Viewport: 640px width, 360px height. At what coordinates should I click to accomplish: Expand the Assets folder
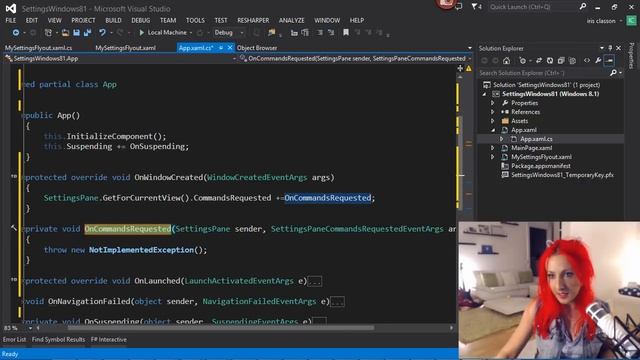pos(493,121)
